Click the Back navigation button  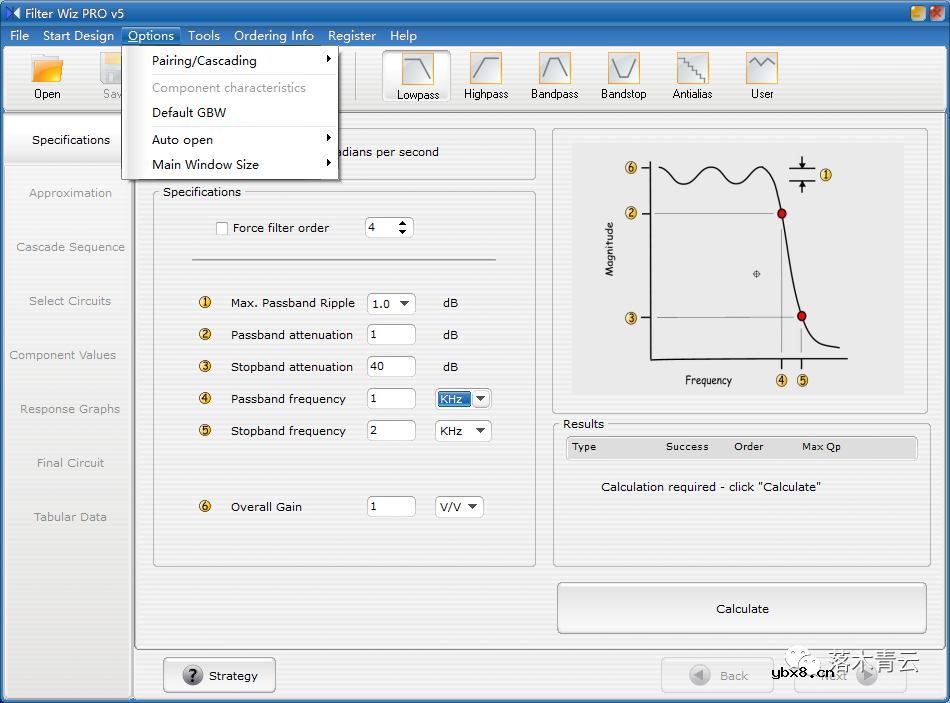coord(720,676)
